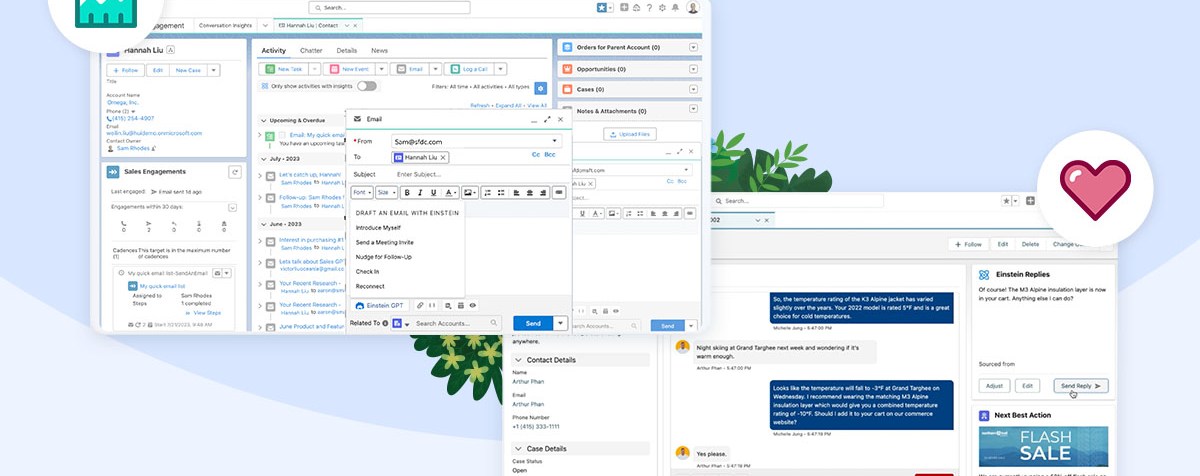
Task: Align email text right
Action: tap(544, 192)
